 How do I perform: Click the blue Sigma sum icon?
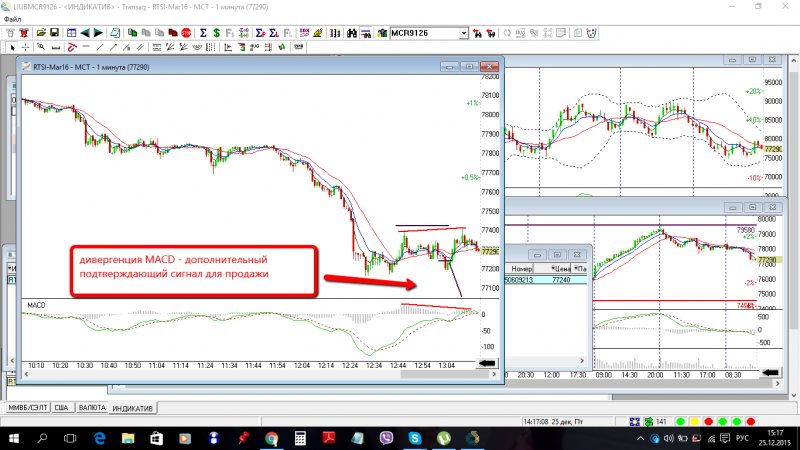click(203, 33)
